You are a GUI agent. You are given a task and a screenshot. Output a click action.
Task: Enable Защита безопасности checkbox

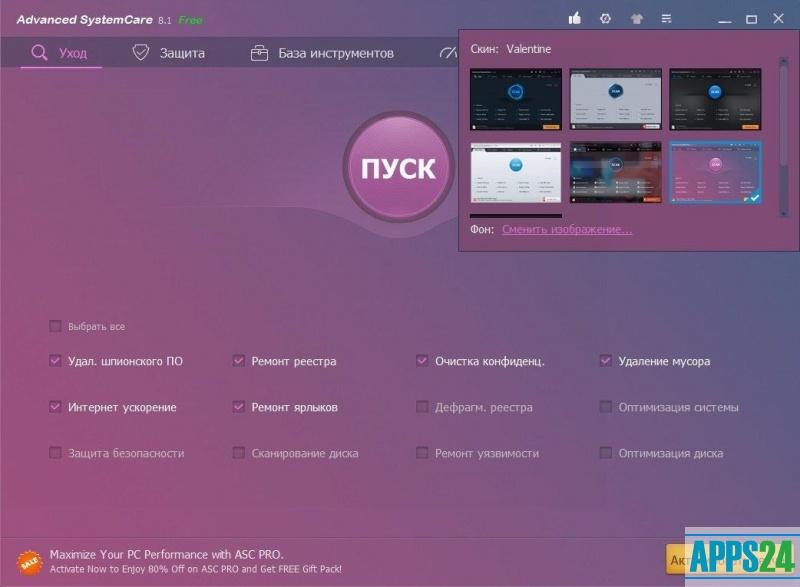[55, 453]
